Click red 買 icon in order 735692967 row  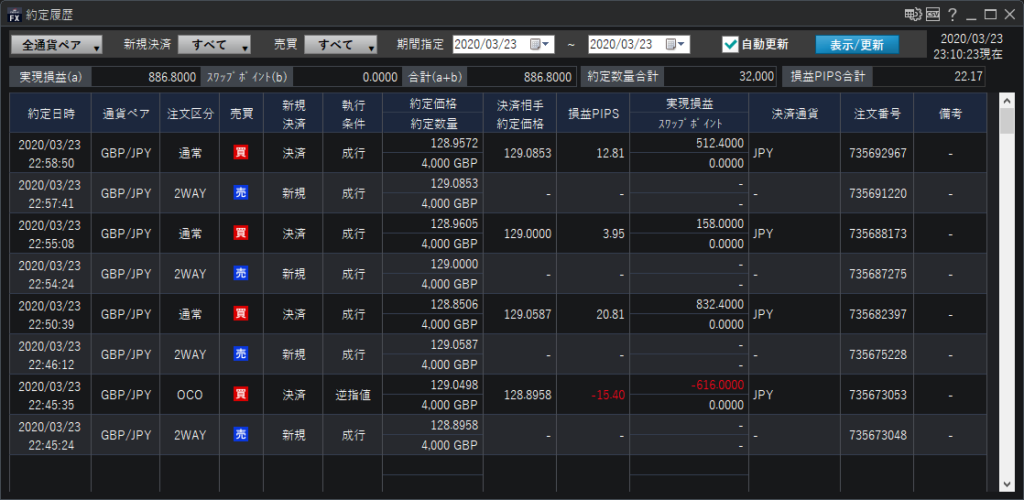[x=240, y=153]
